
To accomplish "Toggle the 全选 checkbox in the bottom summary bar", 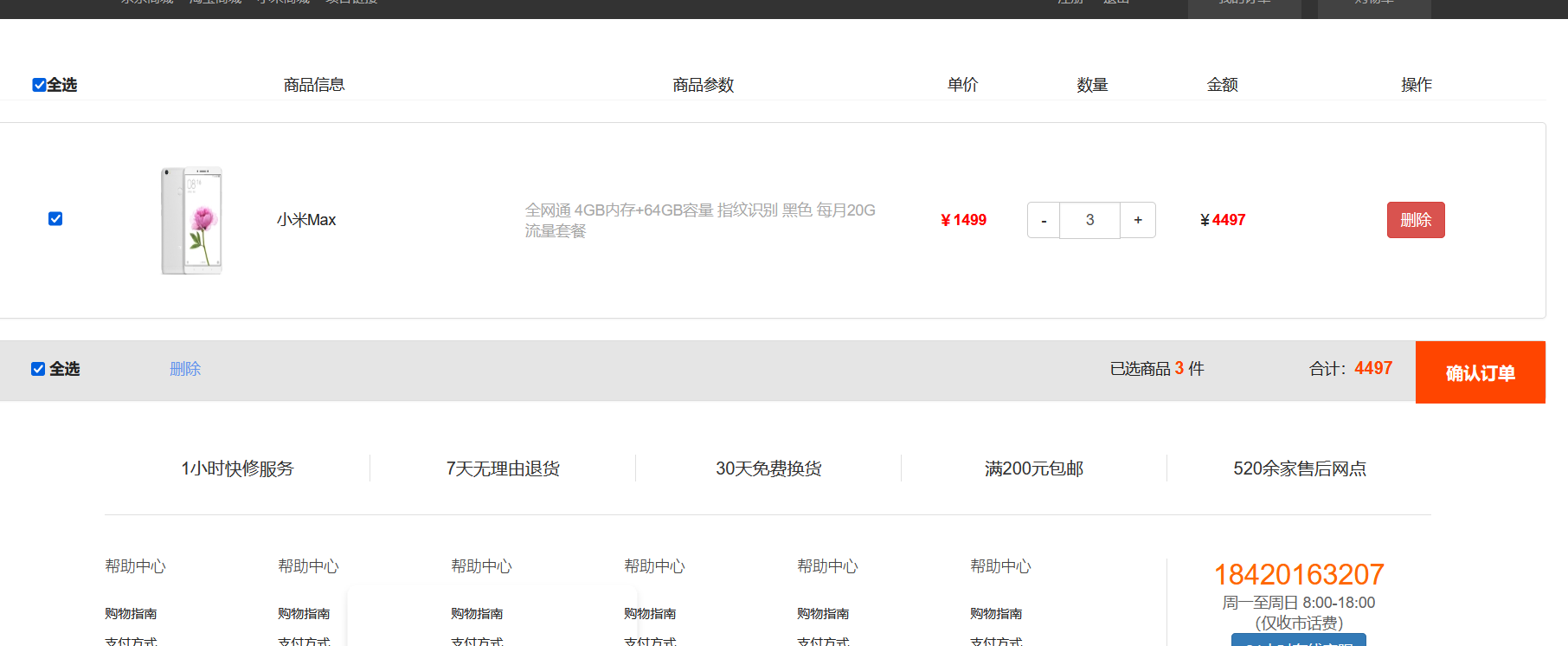I will coord(38,369).
